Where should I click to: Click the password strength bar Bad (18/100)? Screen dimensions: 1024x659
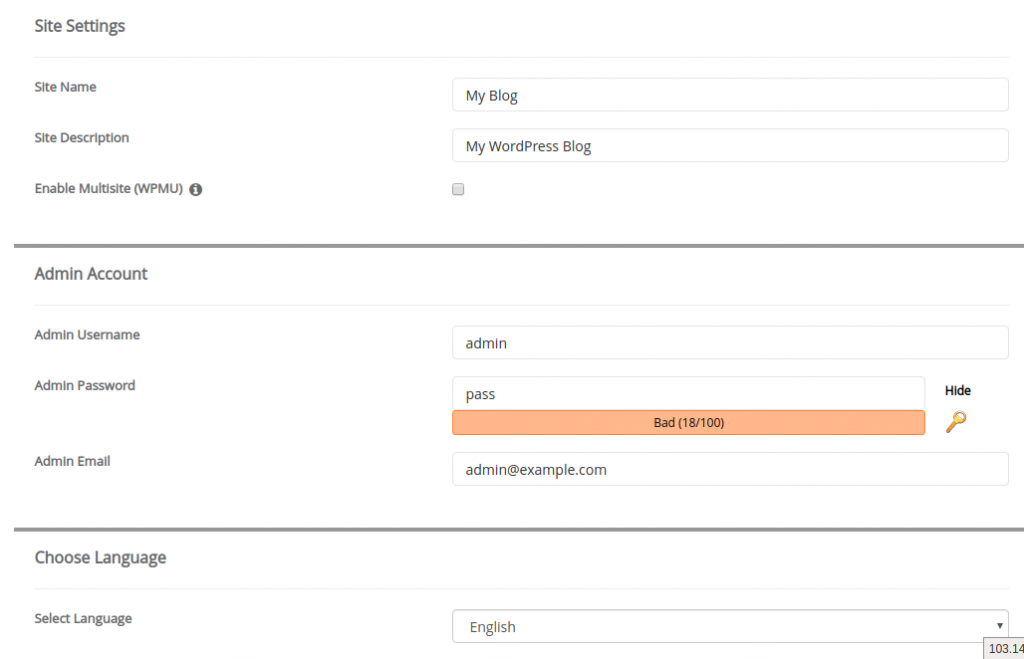coord(688,423)
